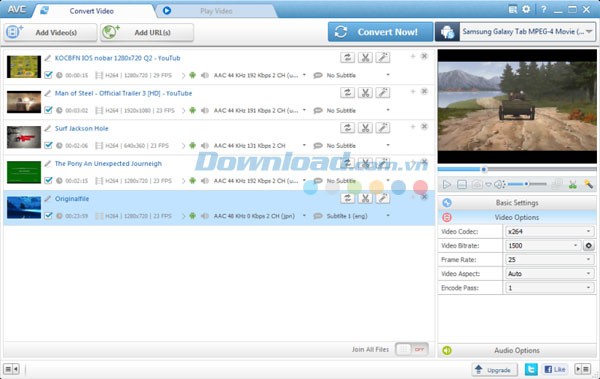Click the pencil icon beside Originalfile
Viewport: 600px width, 379px height.
[47, 199]
